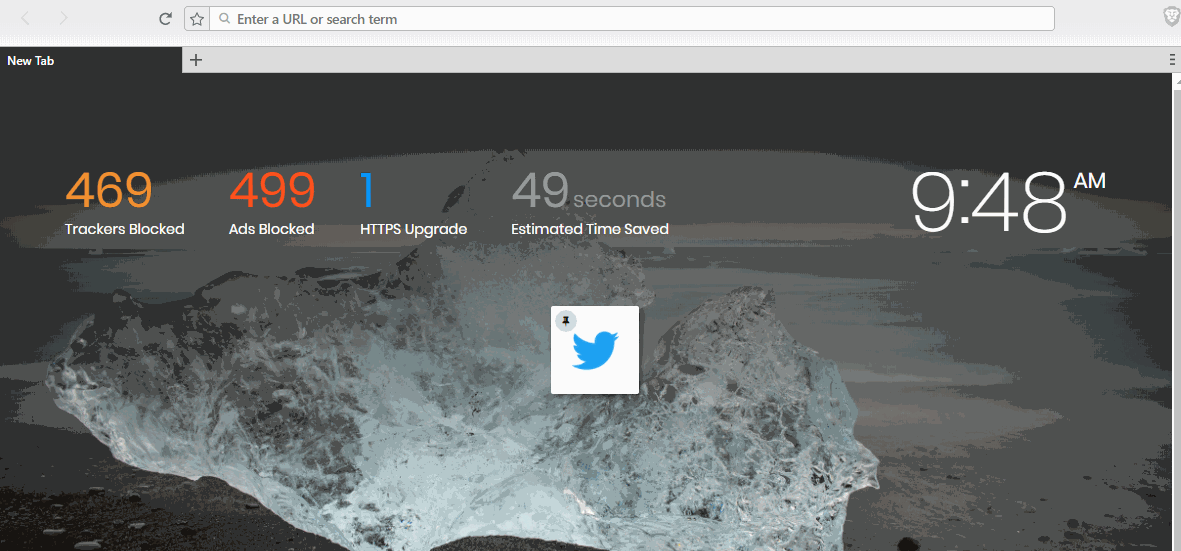Click the Estimated Time Saved label
The width and height of the screenshot is (1181, 551).
point(590,229)
